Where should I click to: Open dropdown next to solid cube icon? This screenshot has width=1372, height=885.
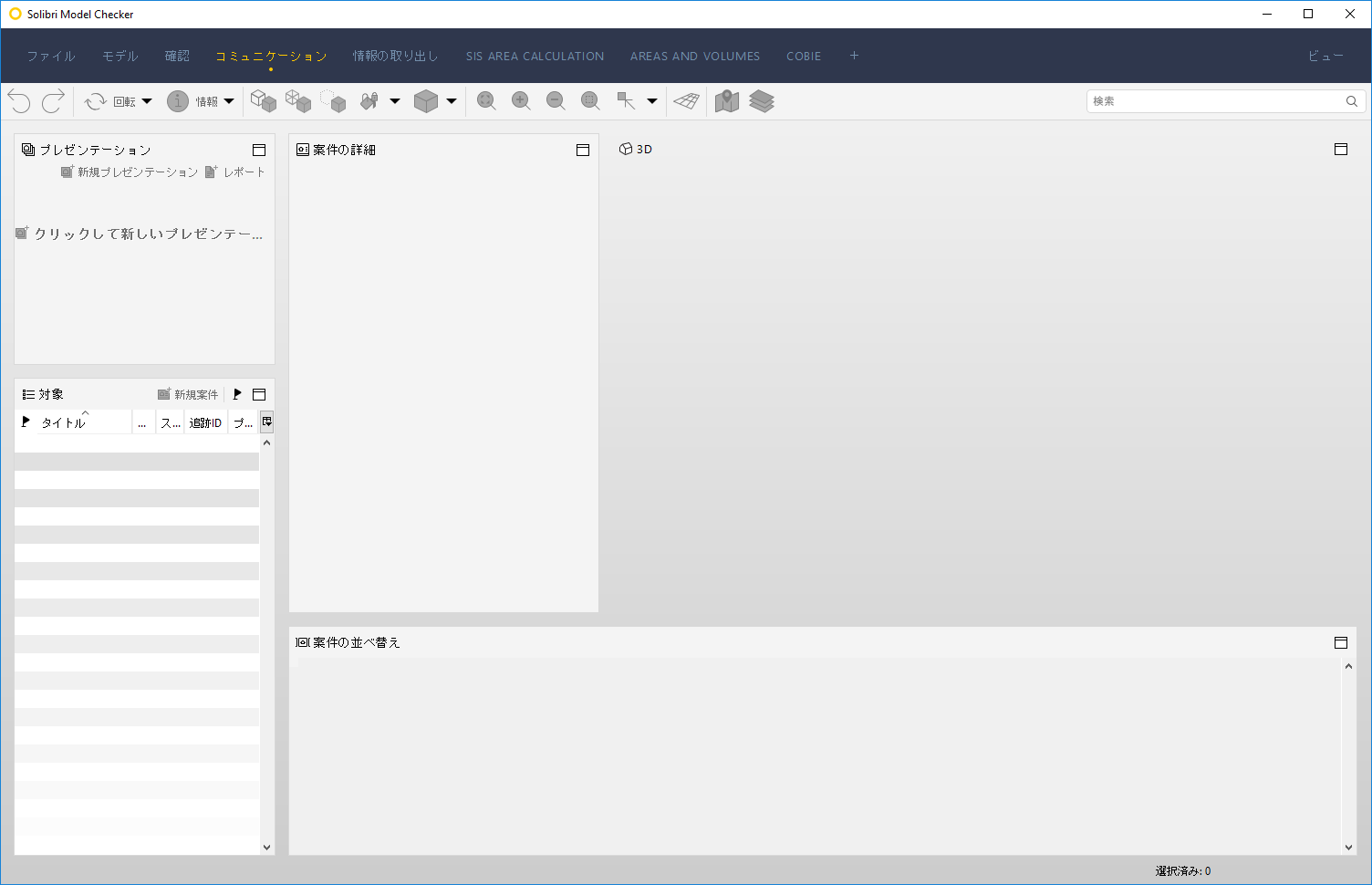tap(452, 101)
